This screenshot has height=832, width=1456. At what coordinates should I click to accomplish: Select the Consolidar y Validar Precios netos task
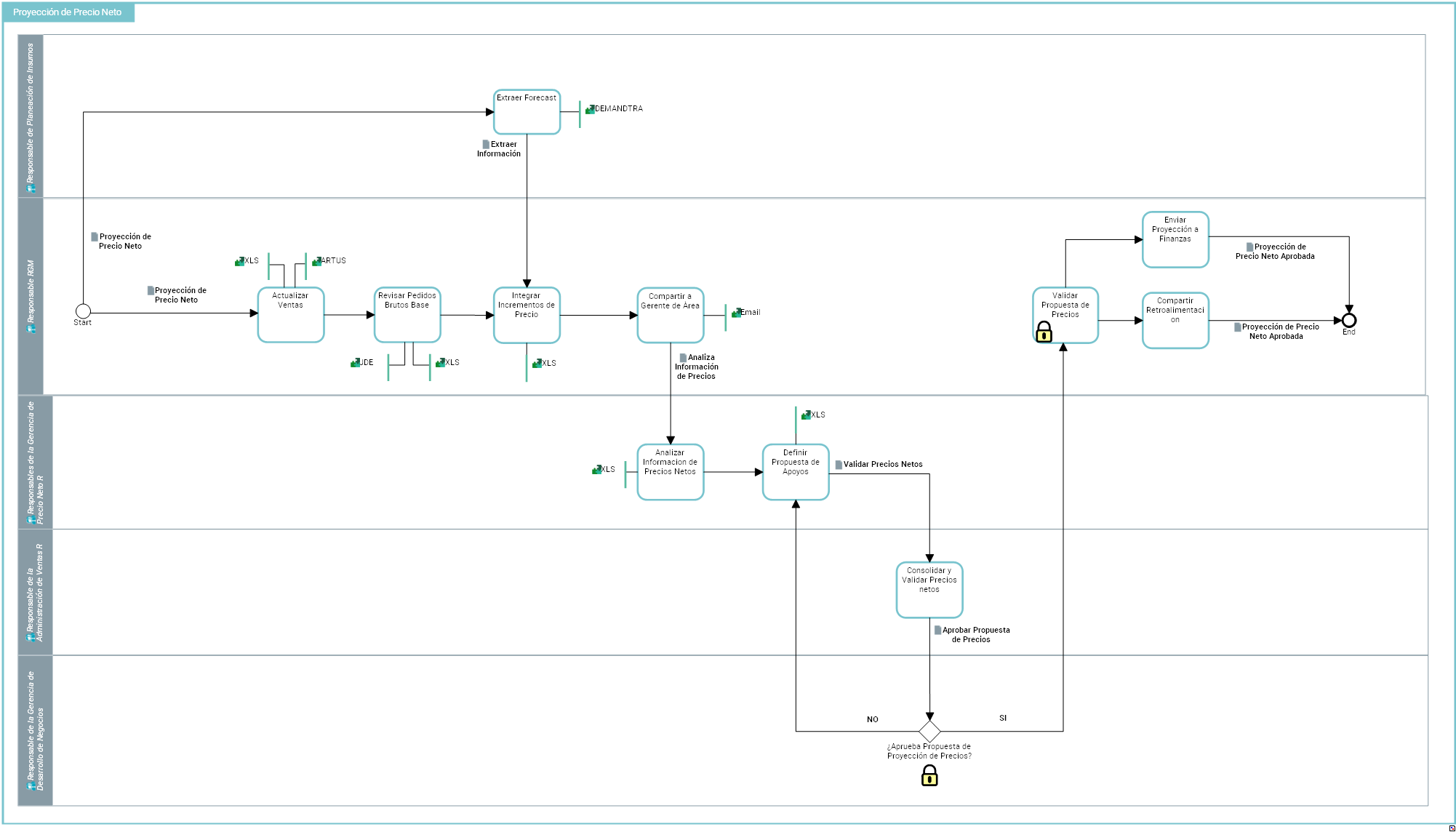coord(929,590)
